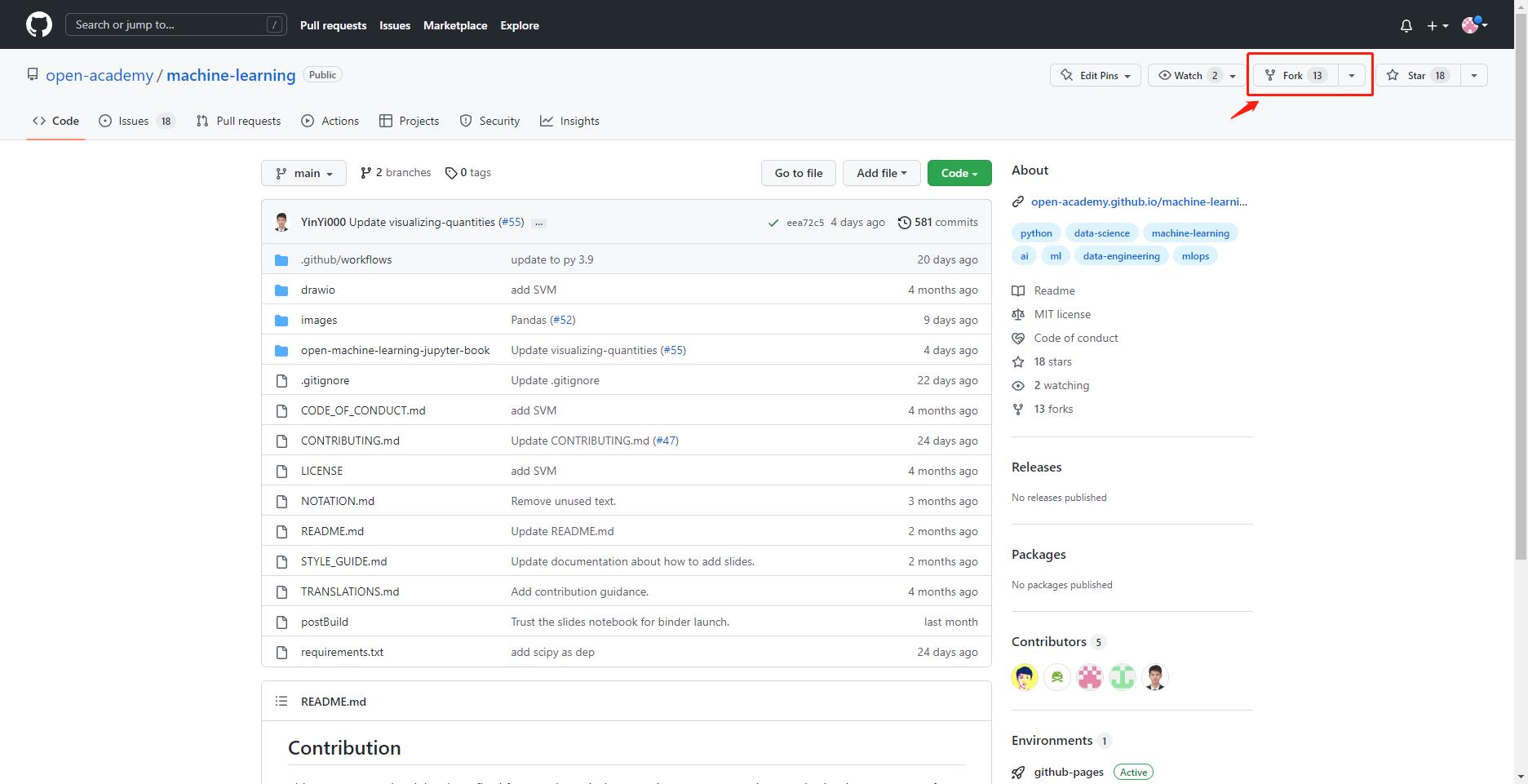Switch to the Issues tab

tap(136, 121)
